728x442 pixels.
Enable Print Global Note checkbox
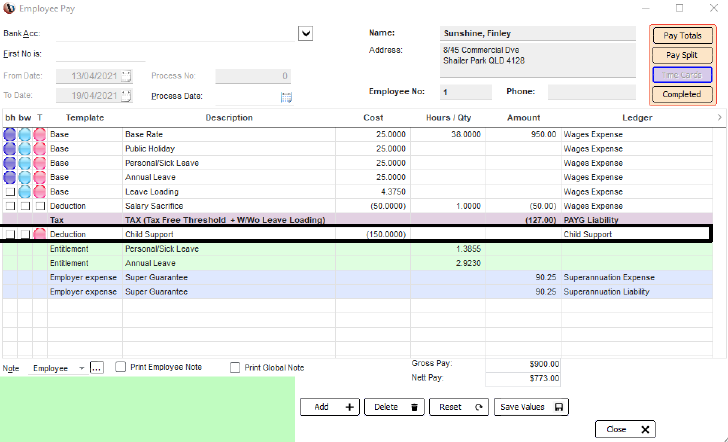[235, 368]
